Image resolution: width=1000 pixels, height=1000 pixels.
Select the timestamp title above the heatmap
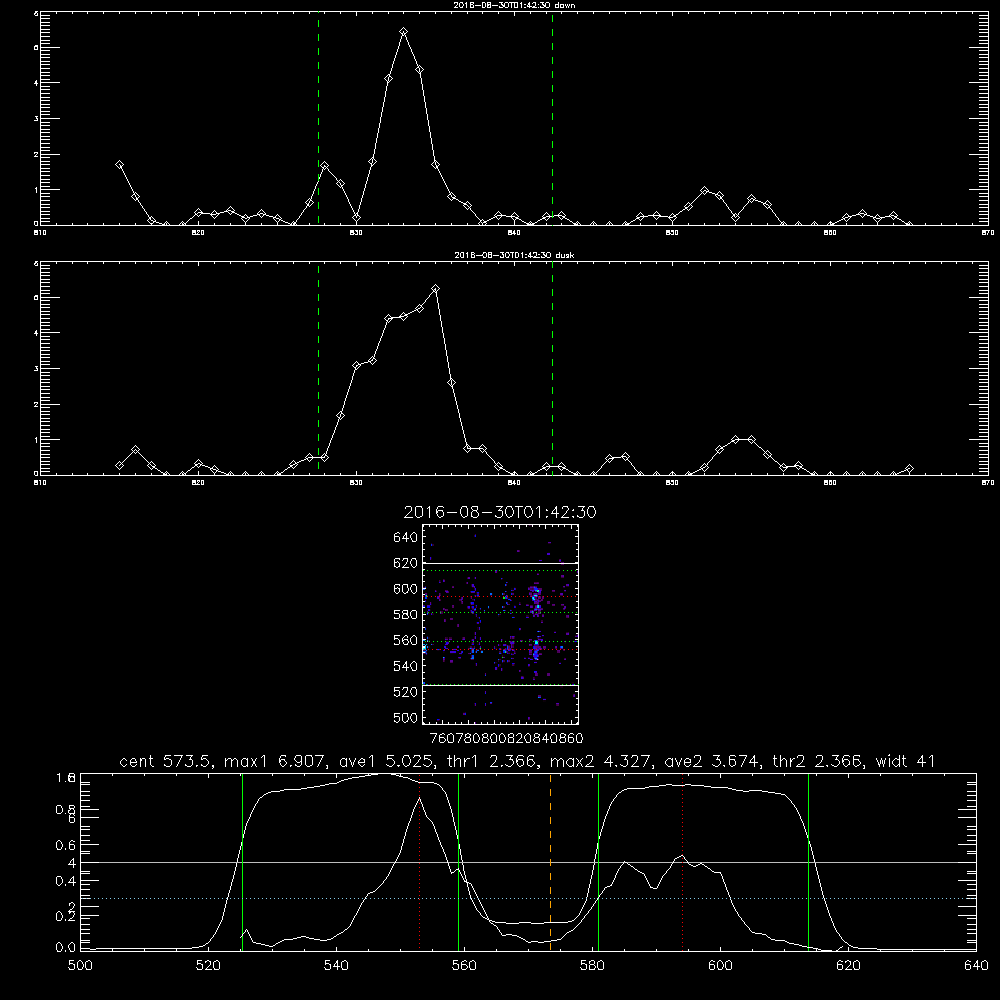point(500,512)
